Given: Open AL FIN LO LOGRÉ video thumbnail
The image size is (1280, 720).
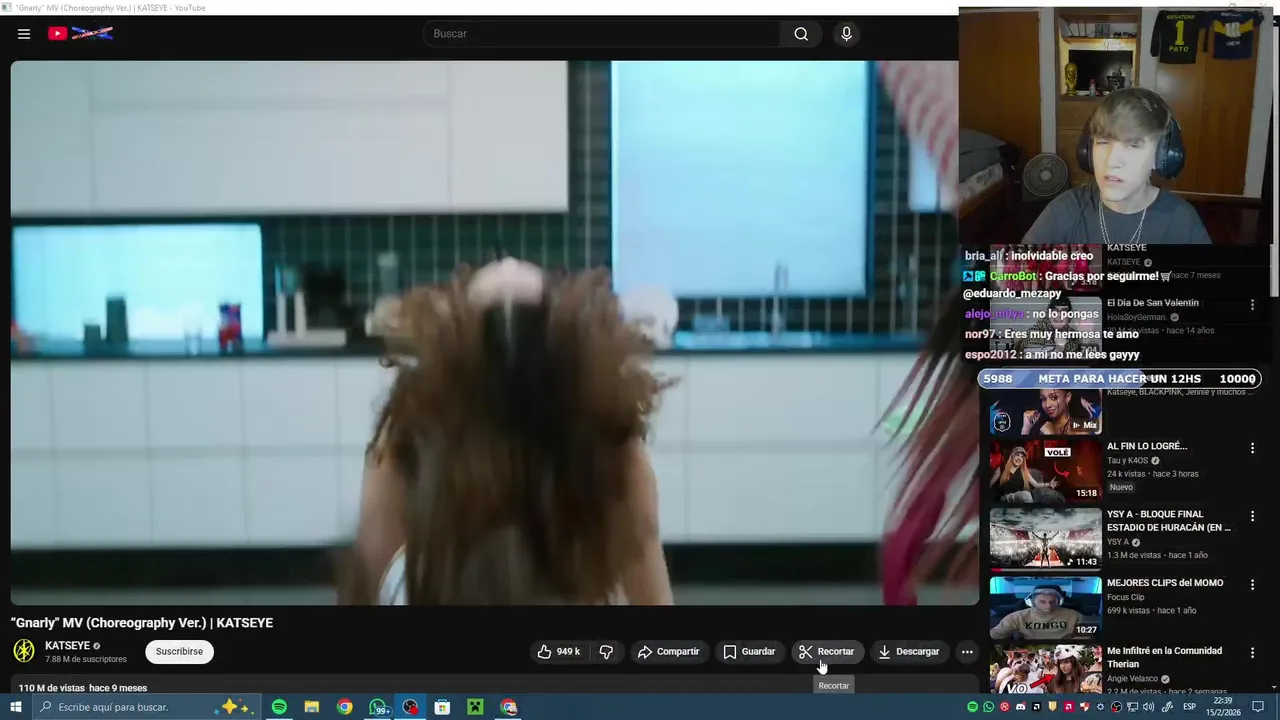Looking at the screenshot, I should tap(1045, 470).
